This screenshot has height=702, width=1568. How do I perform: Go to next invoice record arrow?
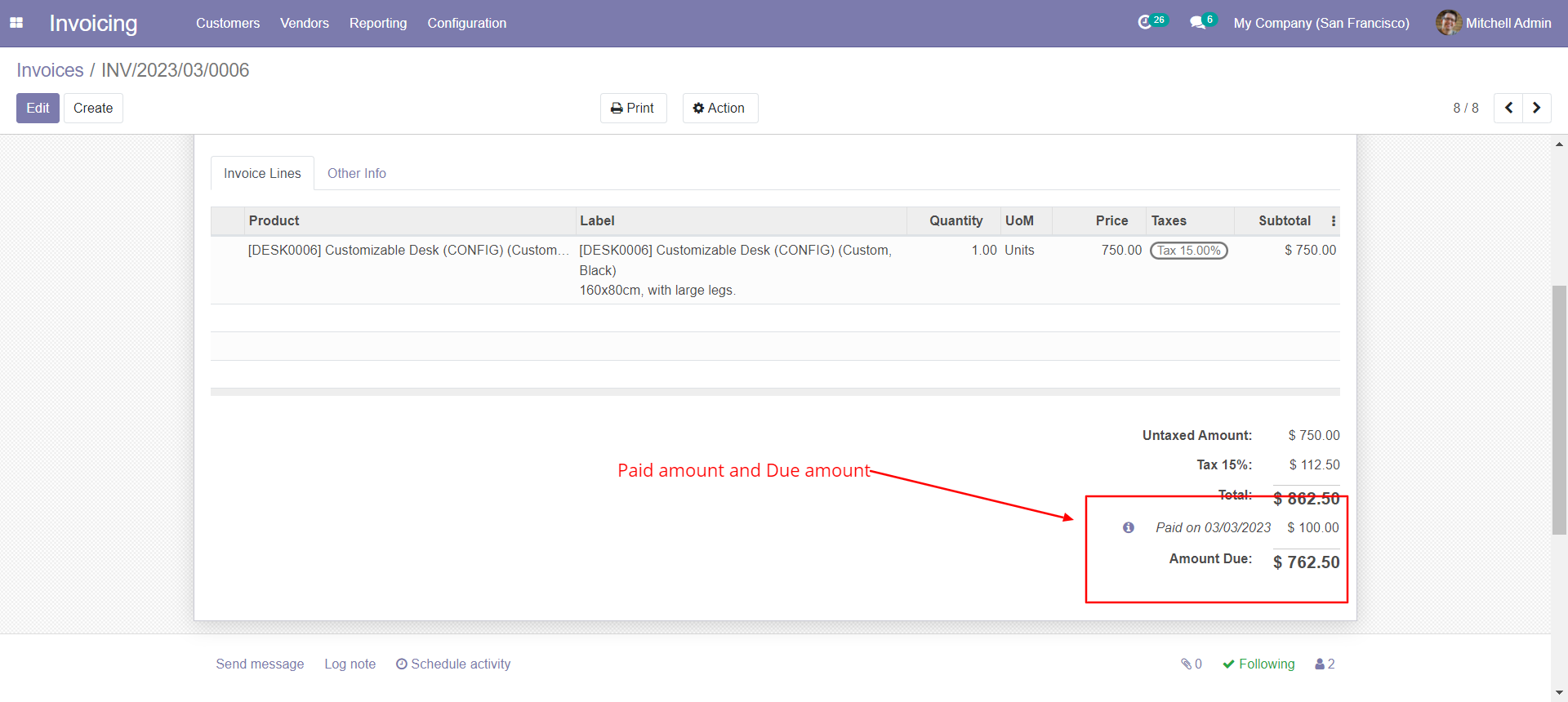click(1536, 108)
